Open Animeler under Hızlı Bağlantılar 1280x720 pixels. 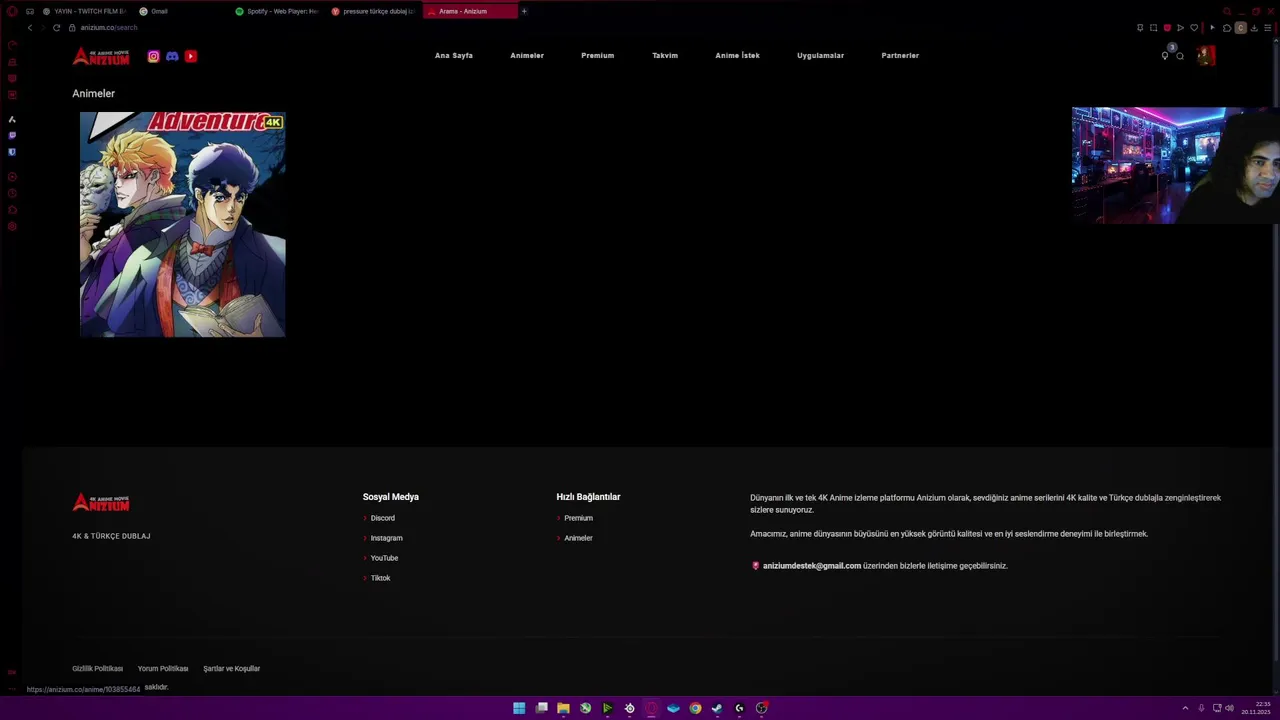pos(578,538)
